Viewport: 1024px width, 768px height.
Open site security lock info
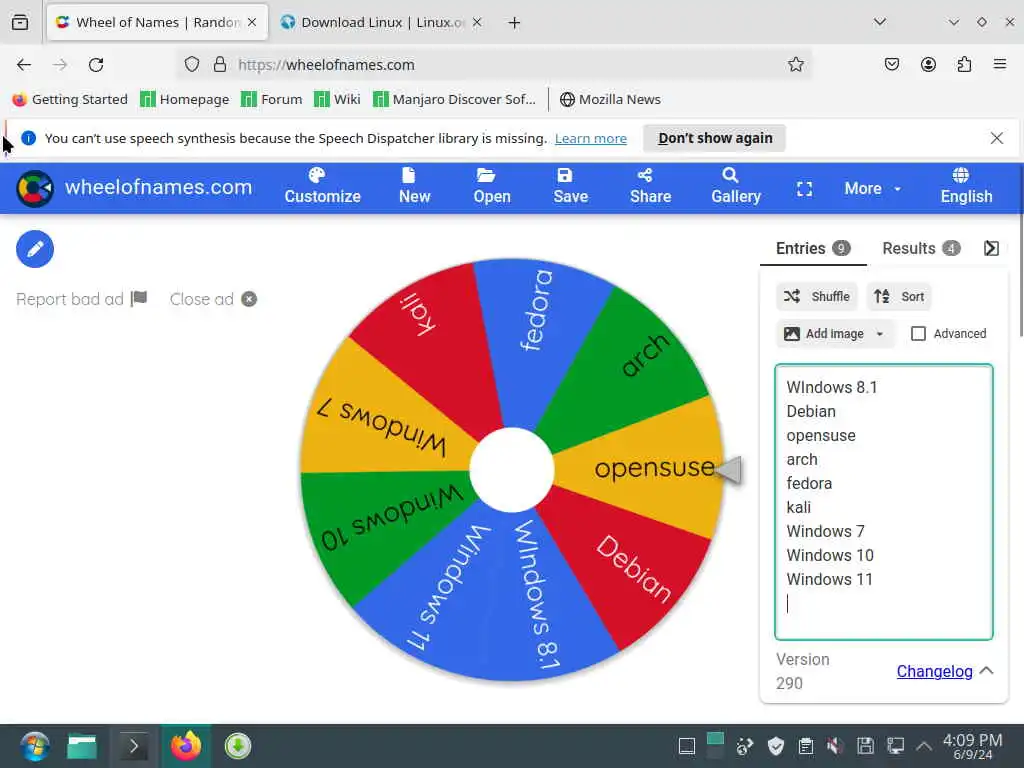(220, 64)
